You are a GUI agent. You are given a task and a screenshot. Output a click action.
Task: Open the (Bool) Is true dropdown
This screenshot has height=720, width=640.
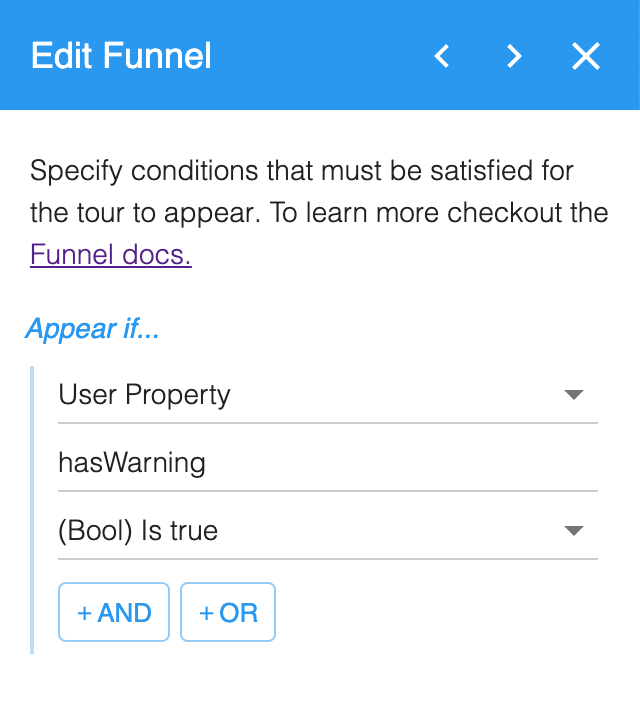click(328, 531)
